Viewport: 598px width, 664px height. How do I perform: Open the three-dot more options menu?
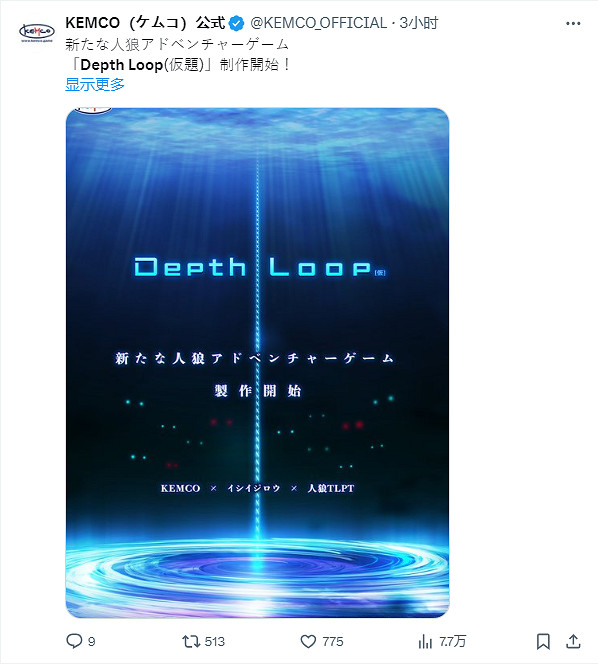tap(573, 23)
